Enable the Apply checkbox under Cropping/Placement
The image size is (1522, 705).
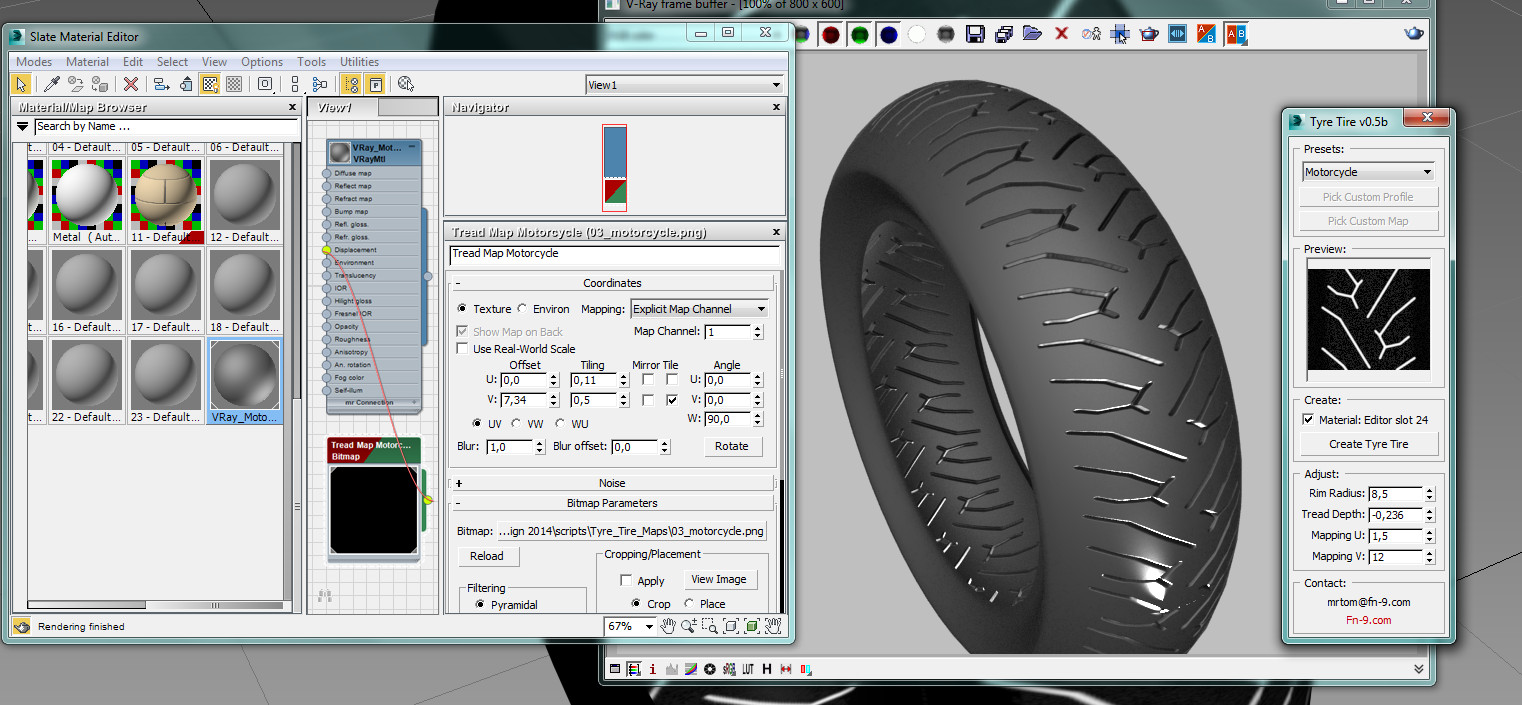click(x=628, y=579)
